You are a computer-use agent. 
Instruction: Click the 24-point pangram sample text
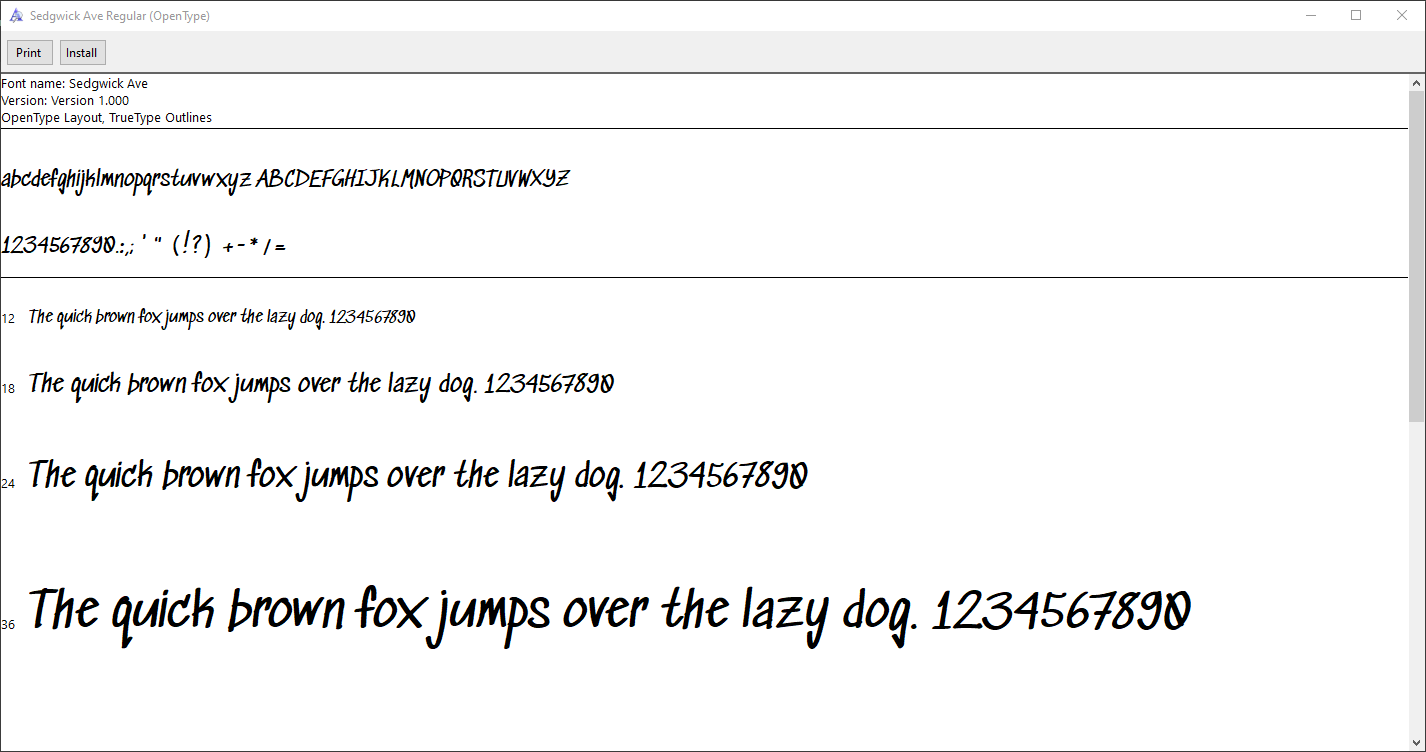tap(418, 476)
